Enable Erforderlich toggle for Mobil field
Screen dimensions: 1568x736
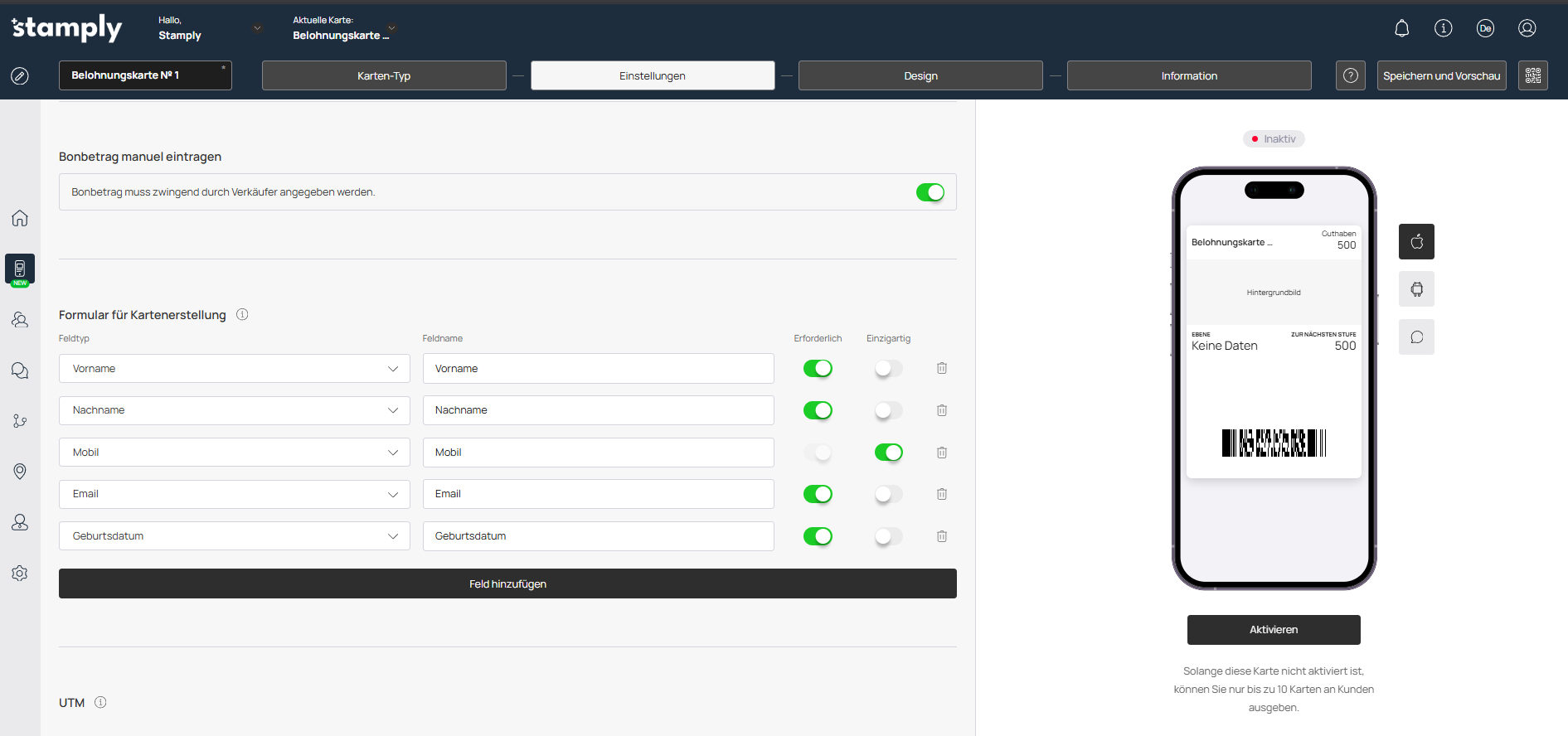tap(818, 453)
